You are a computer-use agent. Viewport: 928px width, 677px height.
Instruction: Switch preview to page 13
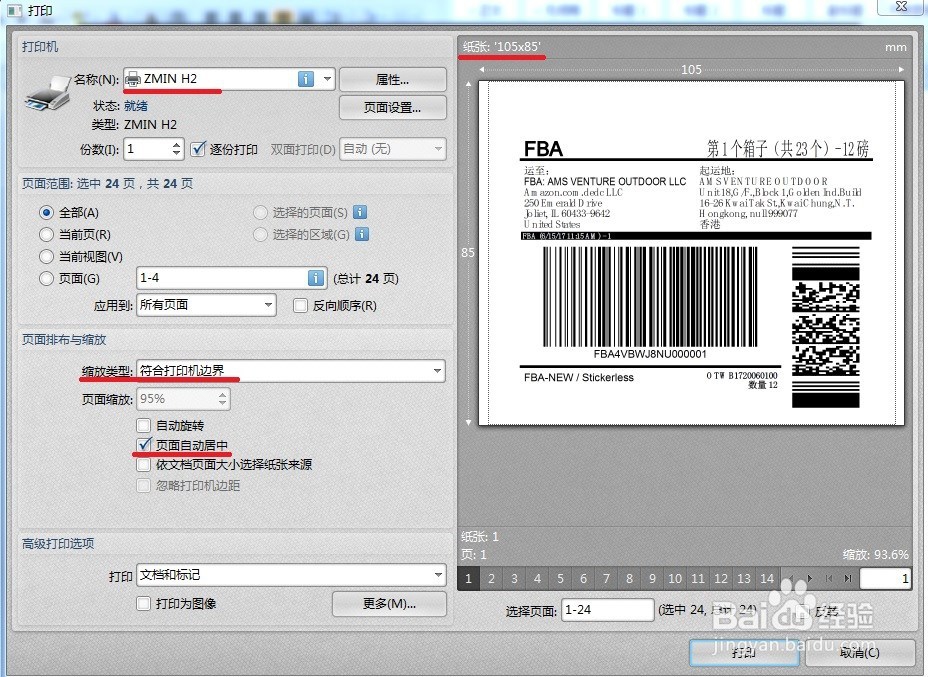click(x=744, y=579)
